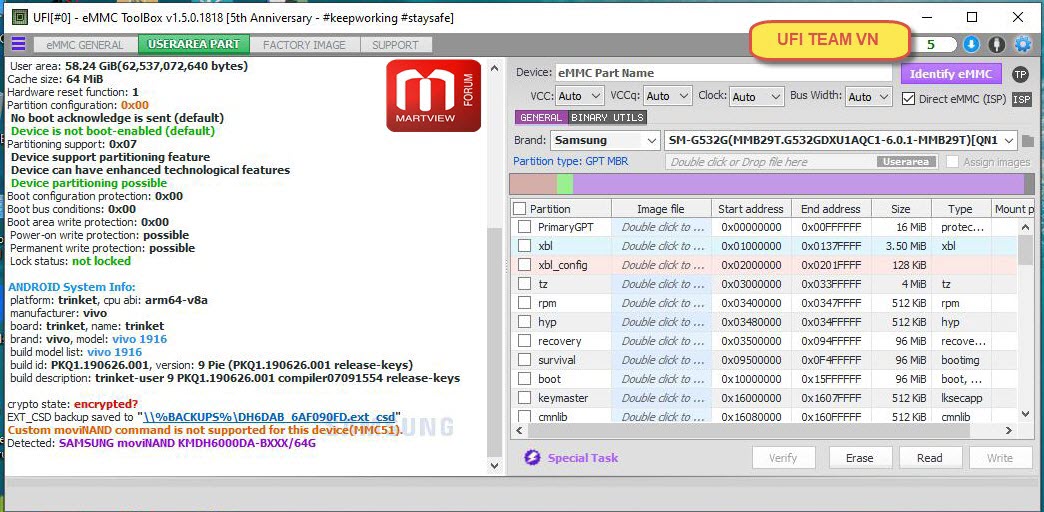Screen dimensions: 1044x512
Task: Check the recovery partition checkbox
Action: coord(525,341)
